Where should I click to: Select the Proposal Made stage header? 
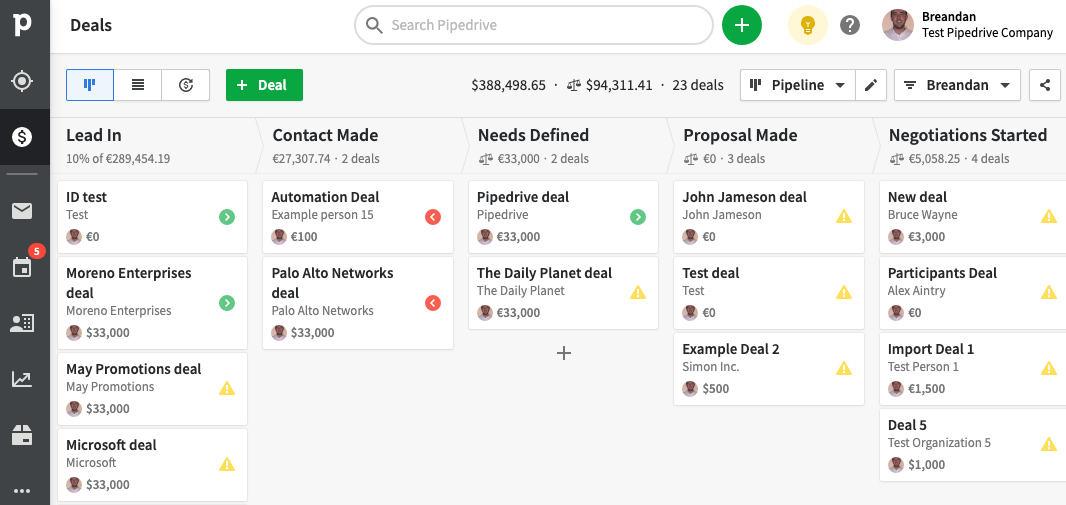pyautogui.click(x=771, y=145)
